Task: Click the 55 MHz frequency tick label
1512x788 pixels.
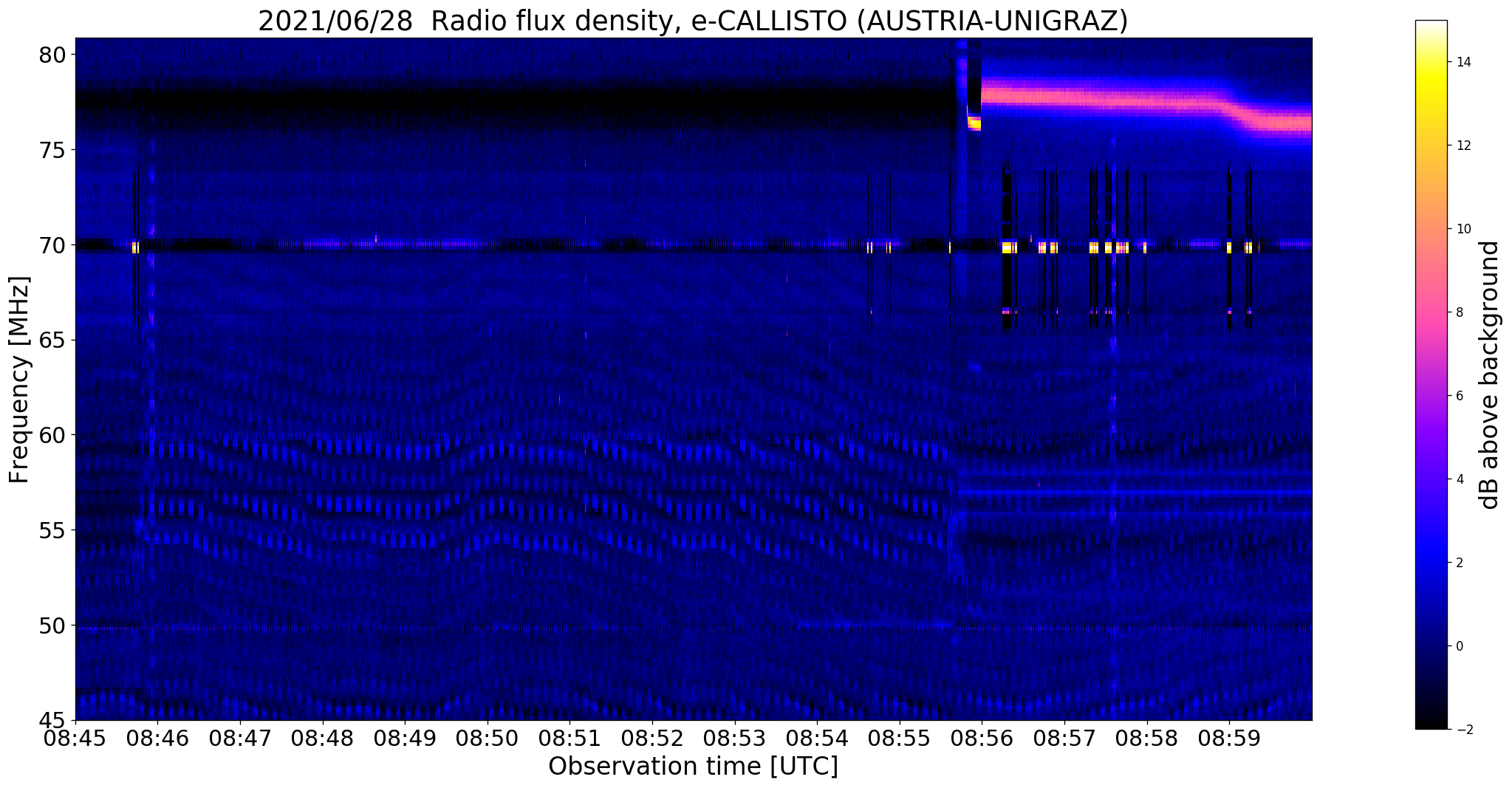Action: coord(54,530)
